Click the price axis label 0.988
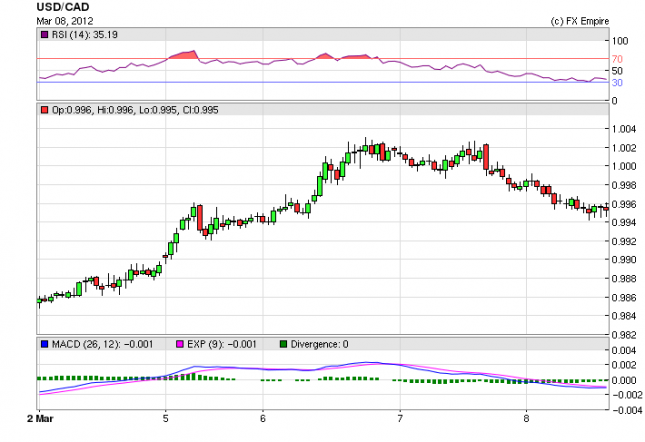The width and height of the screenshot is (645, 442). pyautogui.click(x=624, y=279)
